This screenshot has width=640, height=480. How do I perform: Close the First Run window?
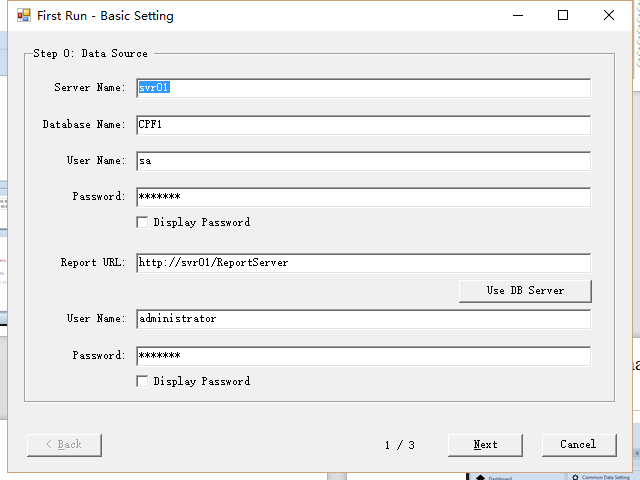point(609,16)
